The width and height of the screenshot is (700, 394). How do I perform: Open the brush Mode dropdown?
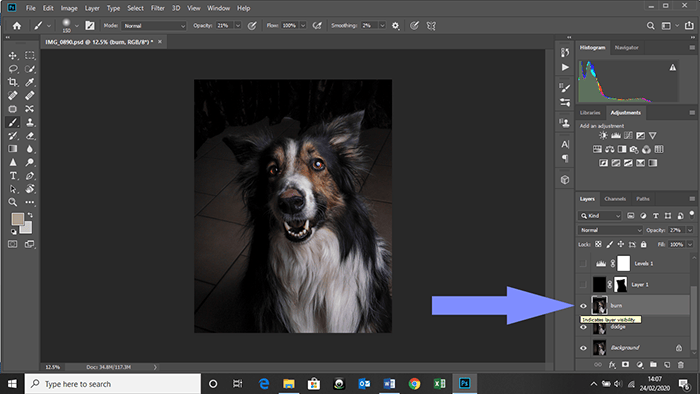coord(154,26)
